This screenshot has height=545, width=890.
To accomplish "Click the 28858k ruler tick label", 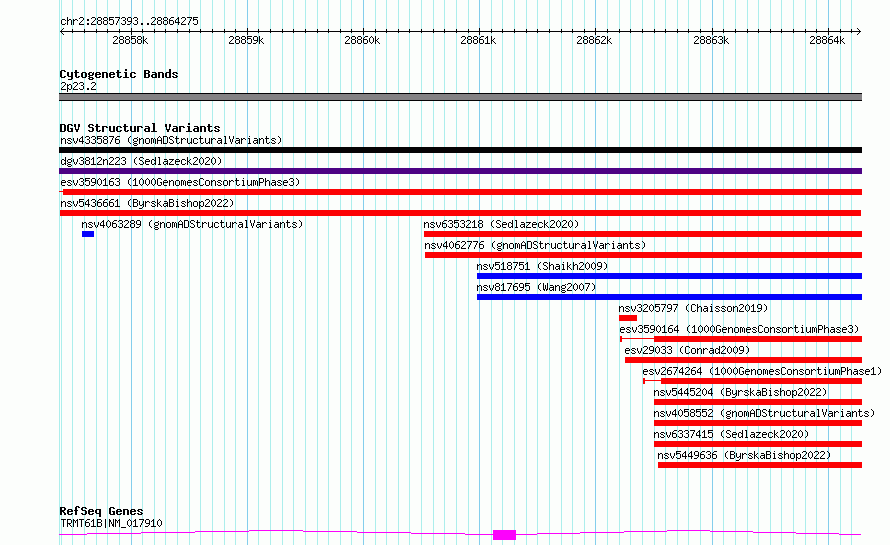I will coord(130,40).
